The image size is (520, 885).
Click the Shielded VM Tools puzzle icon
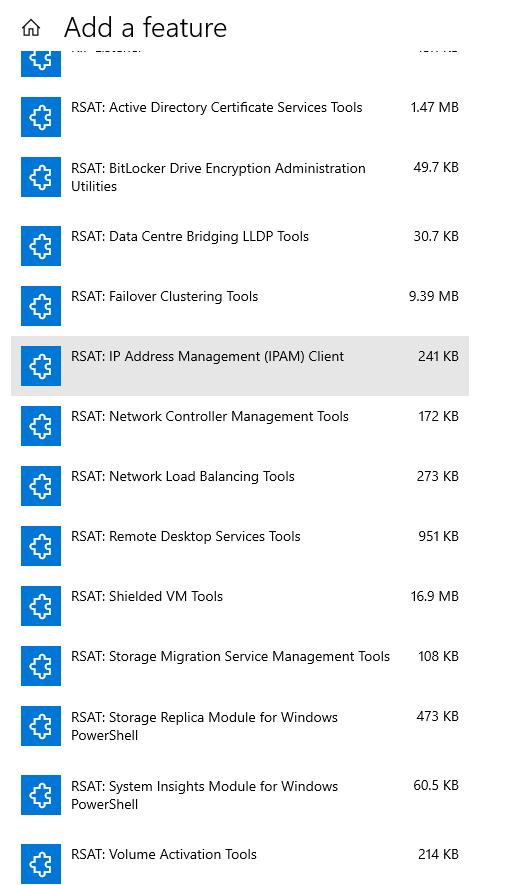click(x=41, y=606)
